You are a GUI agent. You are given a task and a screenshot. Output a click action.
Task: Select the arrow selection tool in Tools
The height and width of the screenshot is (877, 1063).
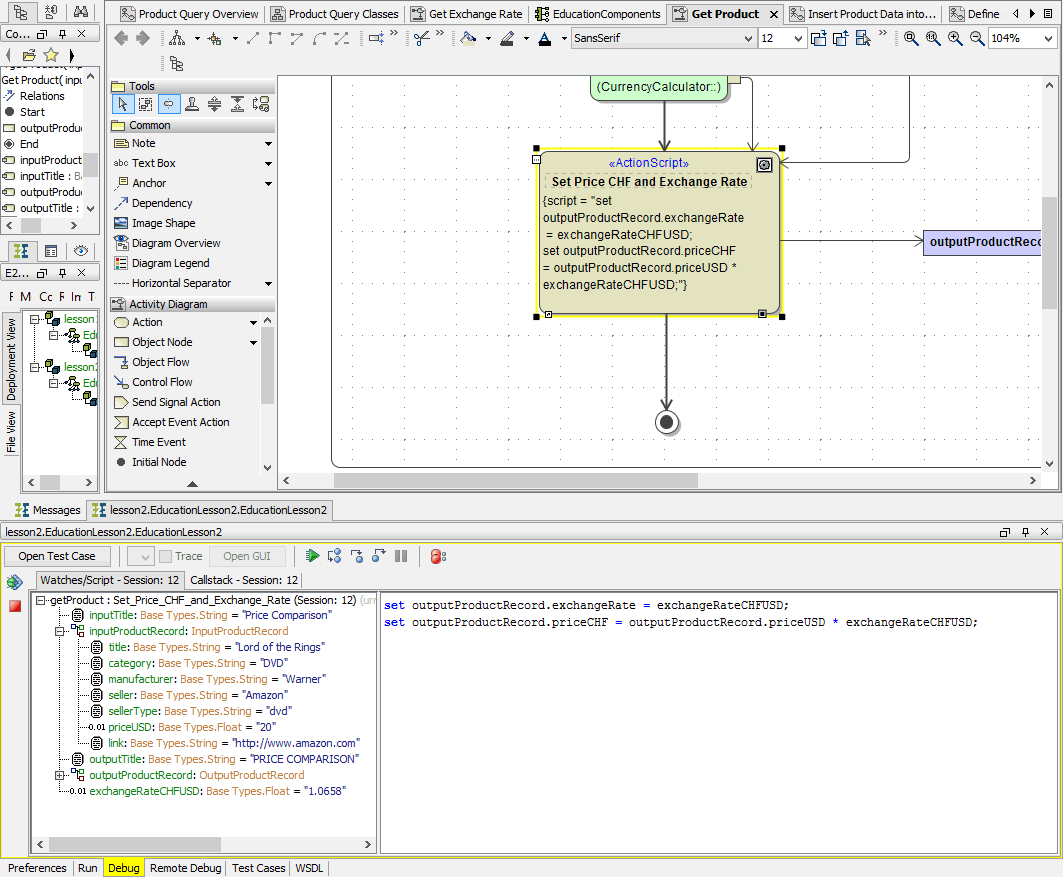pyautogui.click(x=123, y=104)
